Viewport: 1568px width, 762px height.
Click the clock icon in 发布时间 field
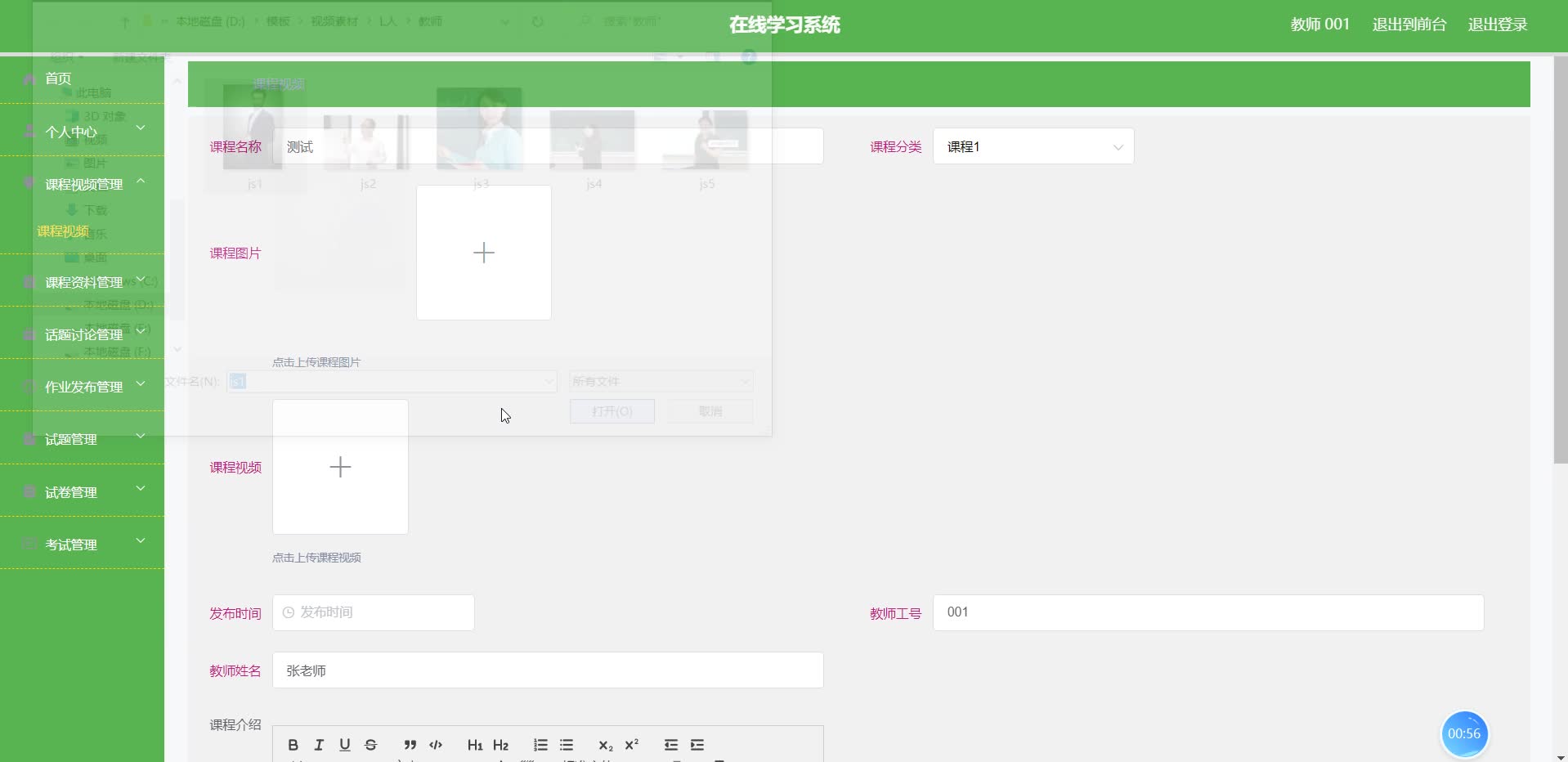[x=289, y=612]
